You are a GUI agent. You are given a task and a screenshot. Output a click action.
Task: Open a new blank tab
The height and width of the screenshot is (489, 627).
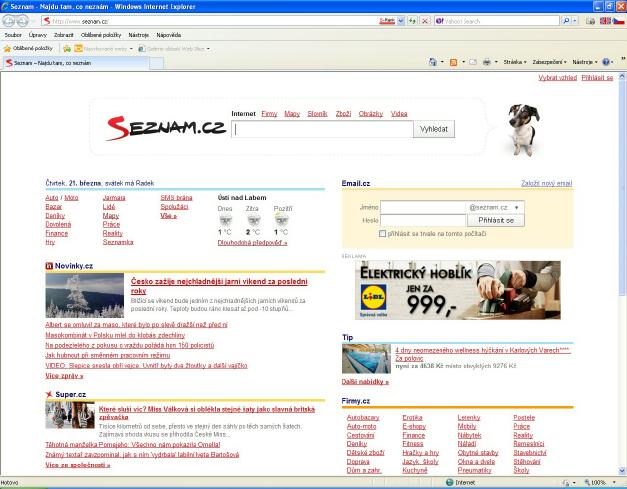coord(156,64)
